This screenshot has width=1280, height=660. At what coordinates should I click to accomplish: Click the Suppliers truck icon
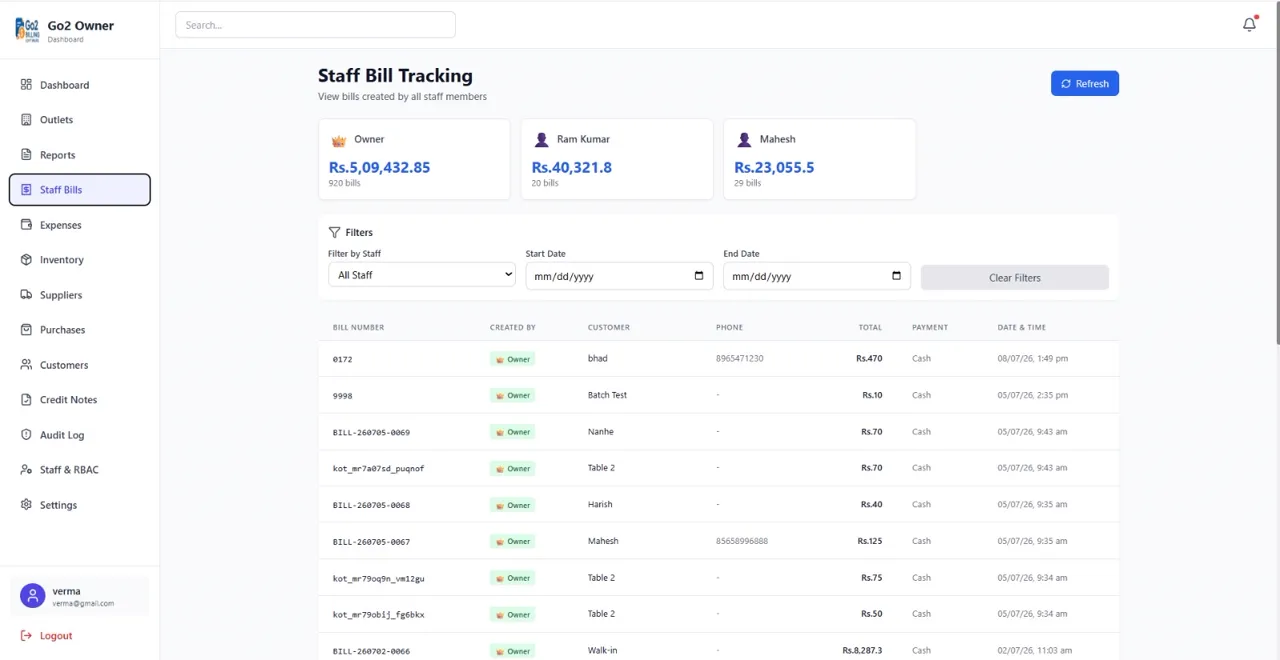26,295
